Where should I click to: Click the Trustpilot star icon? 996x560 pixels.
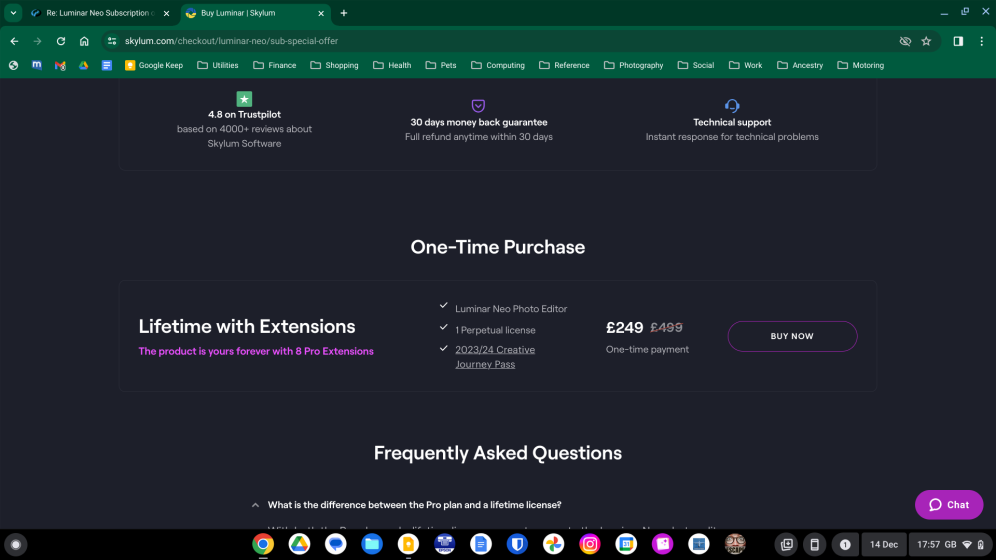pyautogui.click(x=244, y=99)
